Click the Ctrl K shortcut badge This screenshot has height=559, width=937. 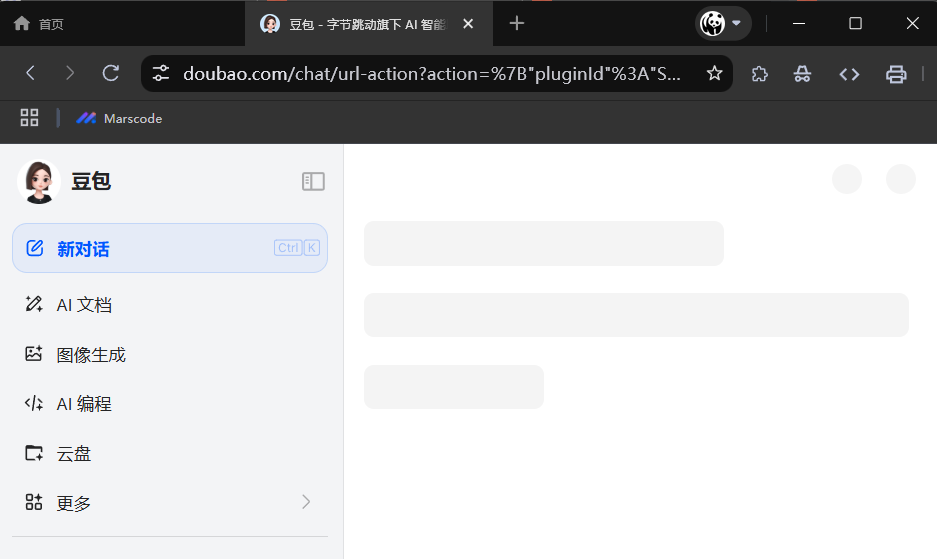(297, 248)
